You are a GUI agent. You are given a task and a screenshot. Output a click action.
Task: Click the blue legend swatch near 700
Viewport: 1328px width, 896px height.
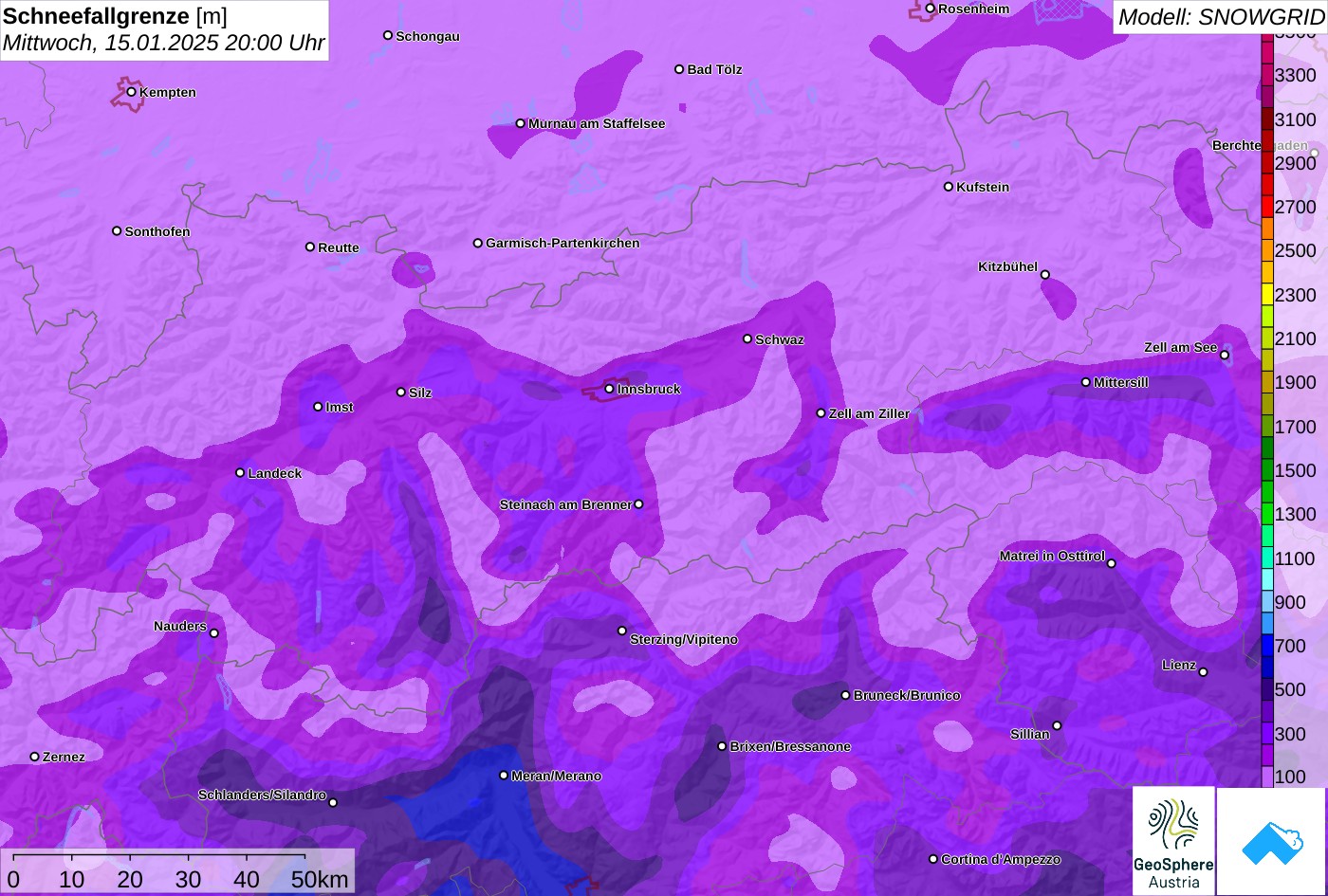tap(1267, 646)
